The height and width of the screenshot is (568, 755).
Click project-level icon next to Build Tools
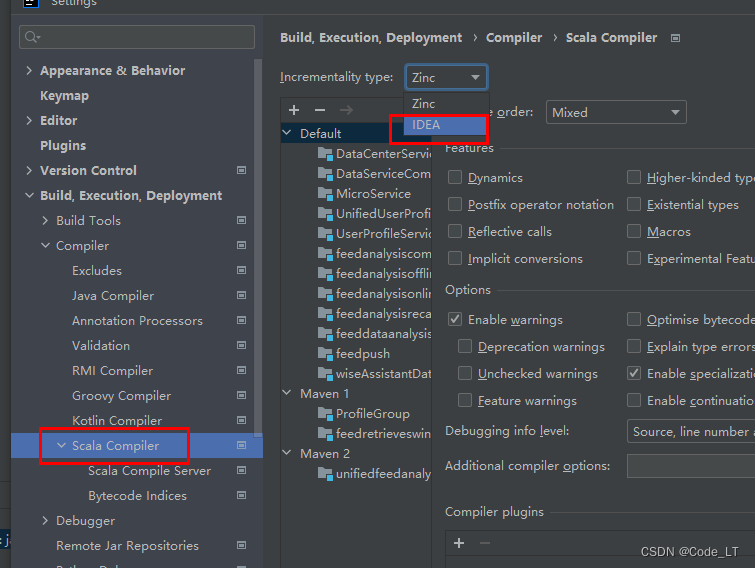[x=242, y=220]
